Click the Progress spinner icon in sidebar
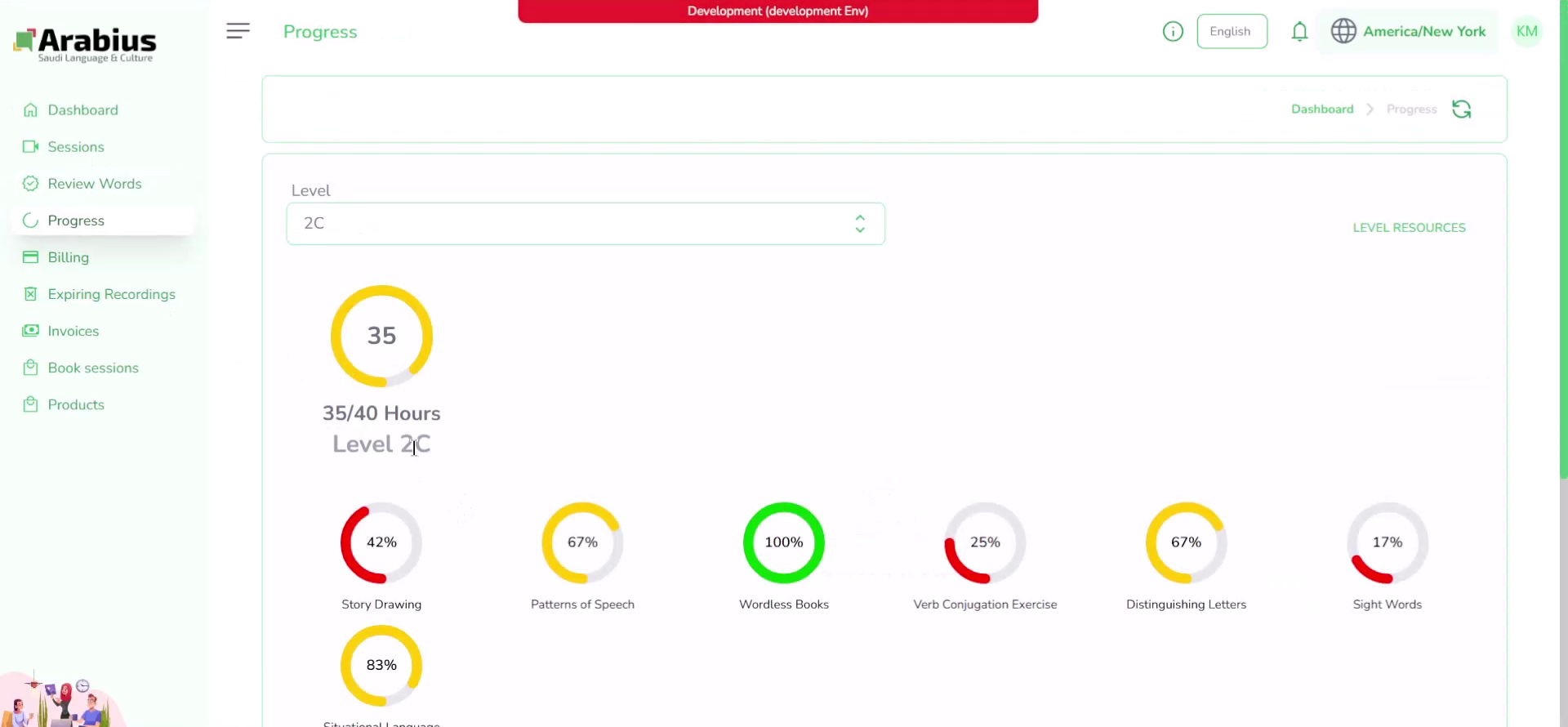 pos(30,221)
